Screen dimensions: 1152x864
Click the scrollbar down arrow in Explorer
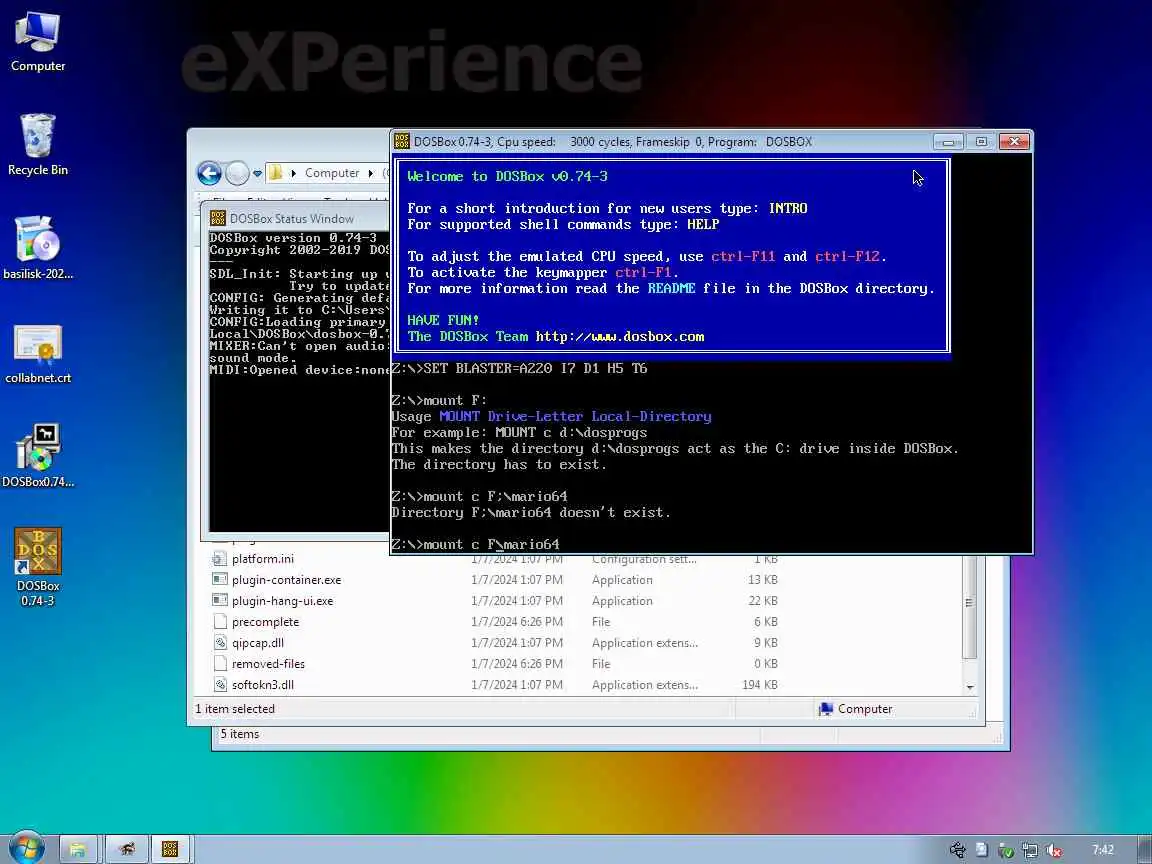[970, 688]
